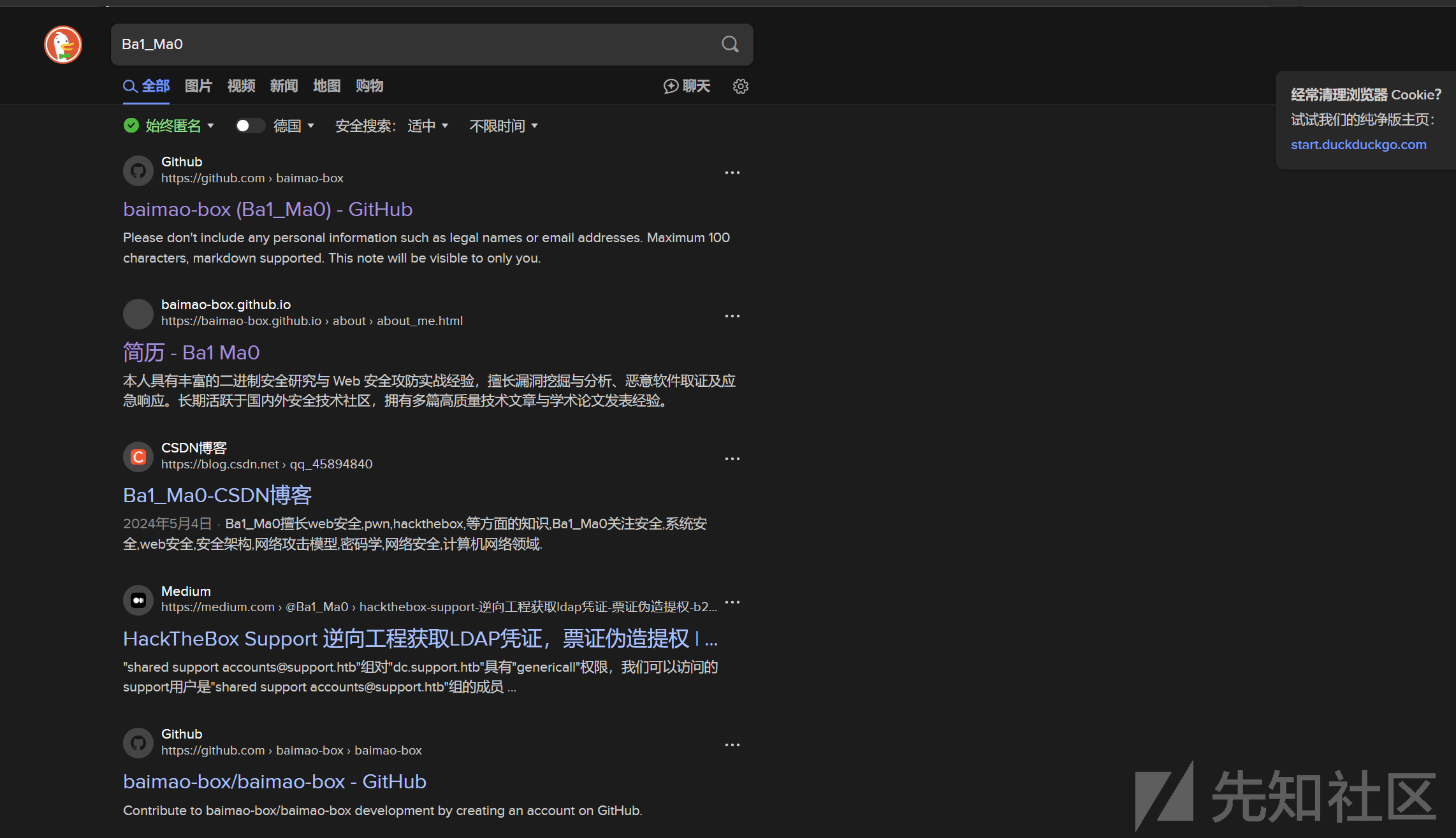Viewport: 1456px width, 838px height.
Task: Open more options for Medium result
Action: pyautogui.click(x=732, y=602)
